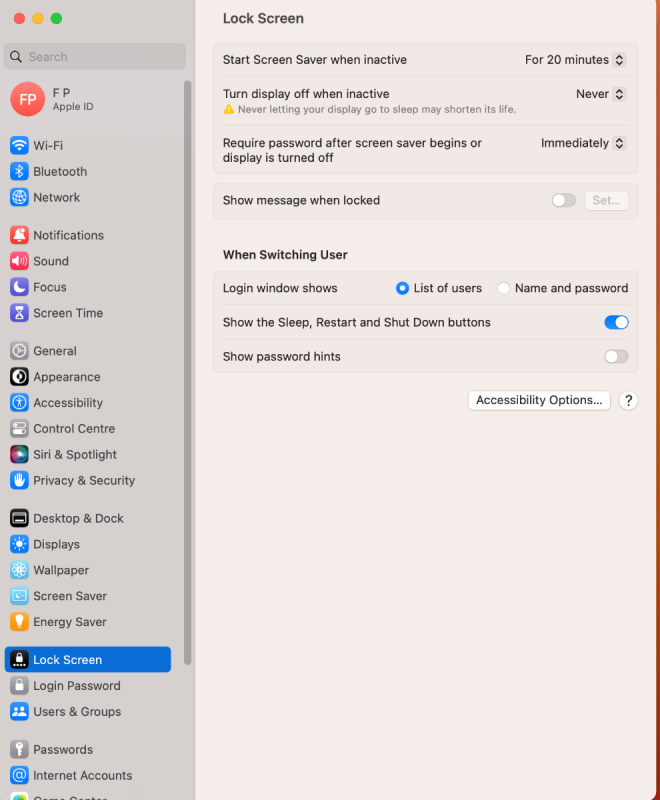Click the yellow warning triangle icon
660x800 pixels.
point(229,109)
